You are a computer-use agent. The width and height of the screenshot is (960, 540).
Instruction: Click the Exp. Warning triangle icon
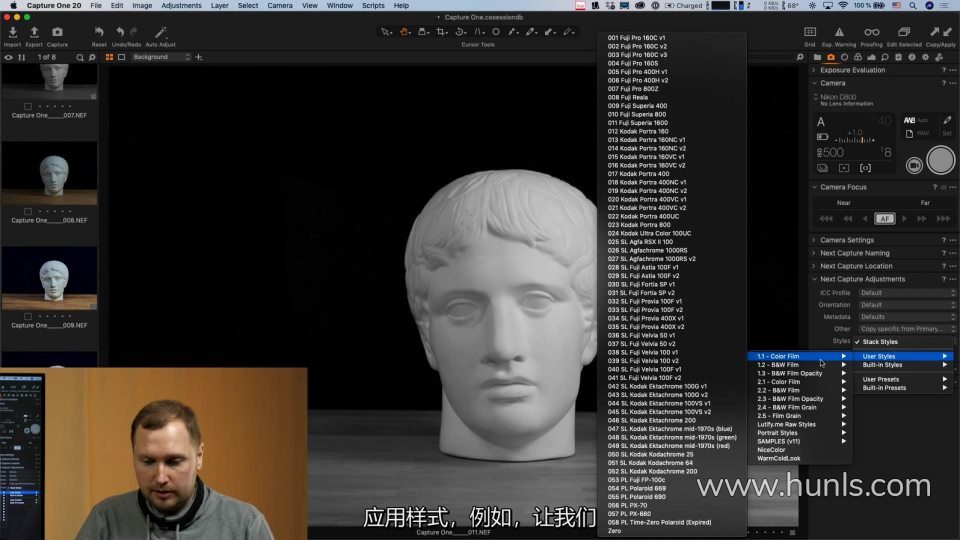pos(839,33)
